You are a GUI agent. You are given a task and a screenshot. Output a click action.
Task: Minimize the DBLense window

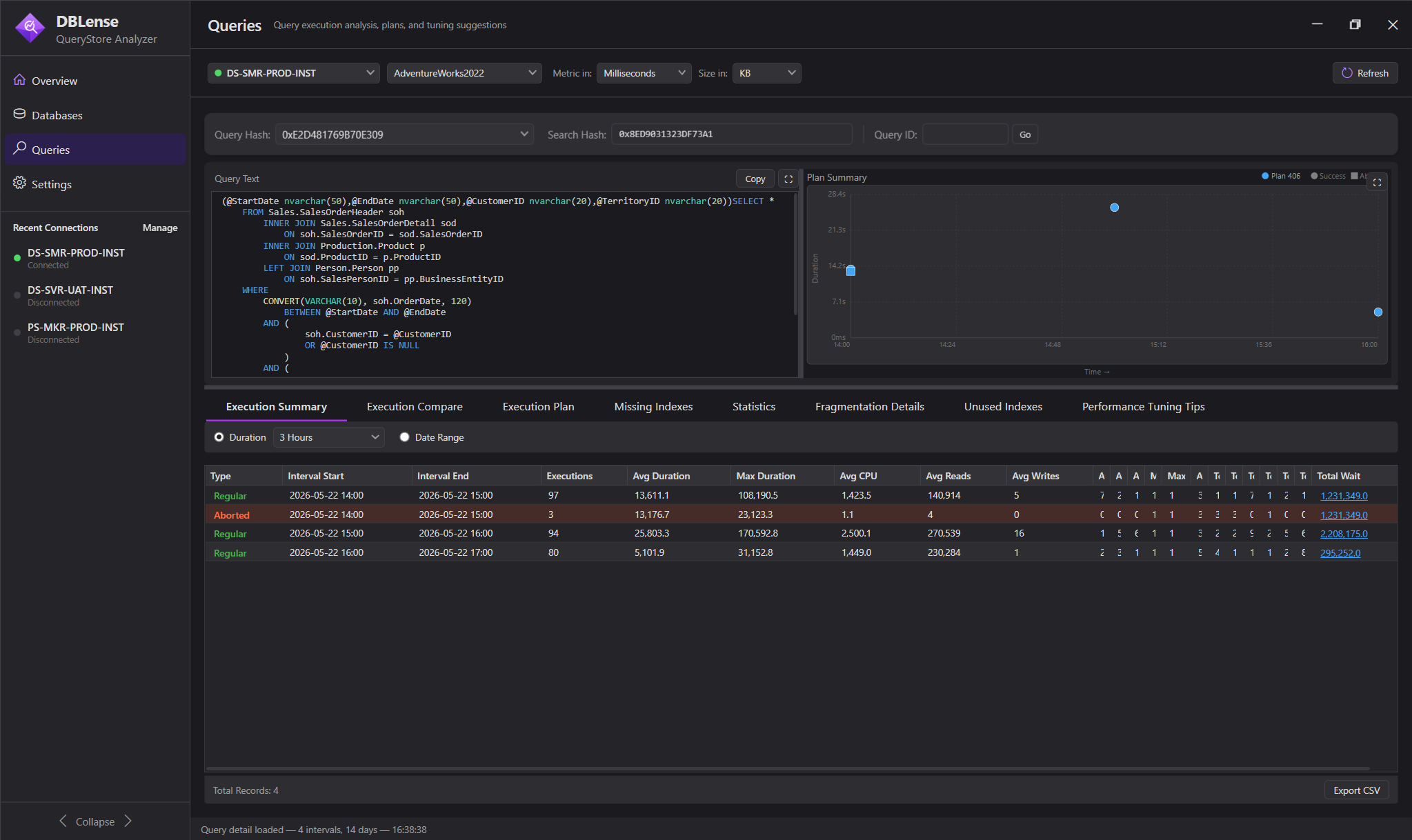pos(1317,24)
